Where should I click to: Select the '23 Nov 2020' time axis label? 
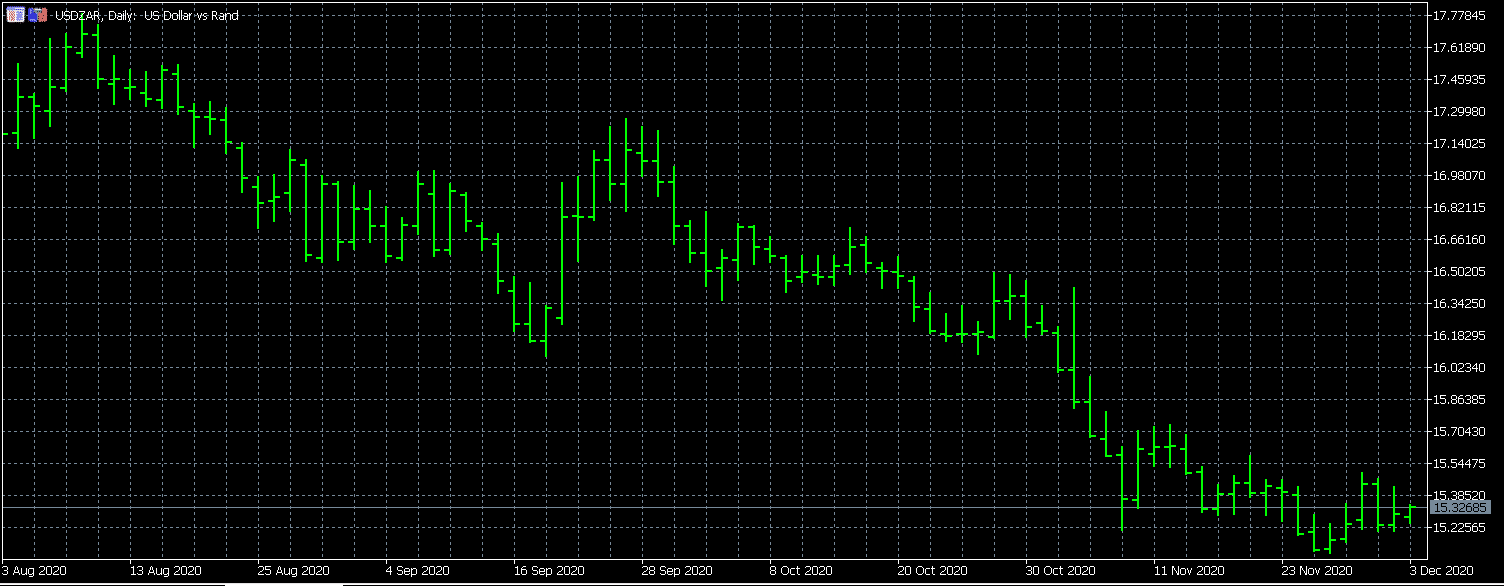click(1318, 571)
